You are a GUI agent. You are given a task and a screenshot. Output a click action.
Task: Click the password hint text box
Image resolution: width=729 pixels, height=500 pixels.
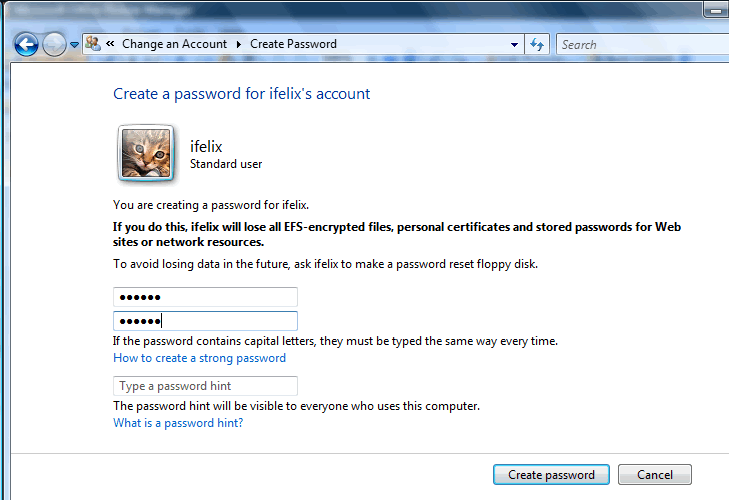pos(205,386)
